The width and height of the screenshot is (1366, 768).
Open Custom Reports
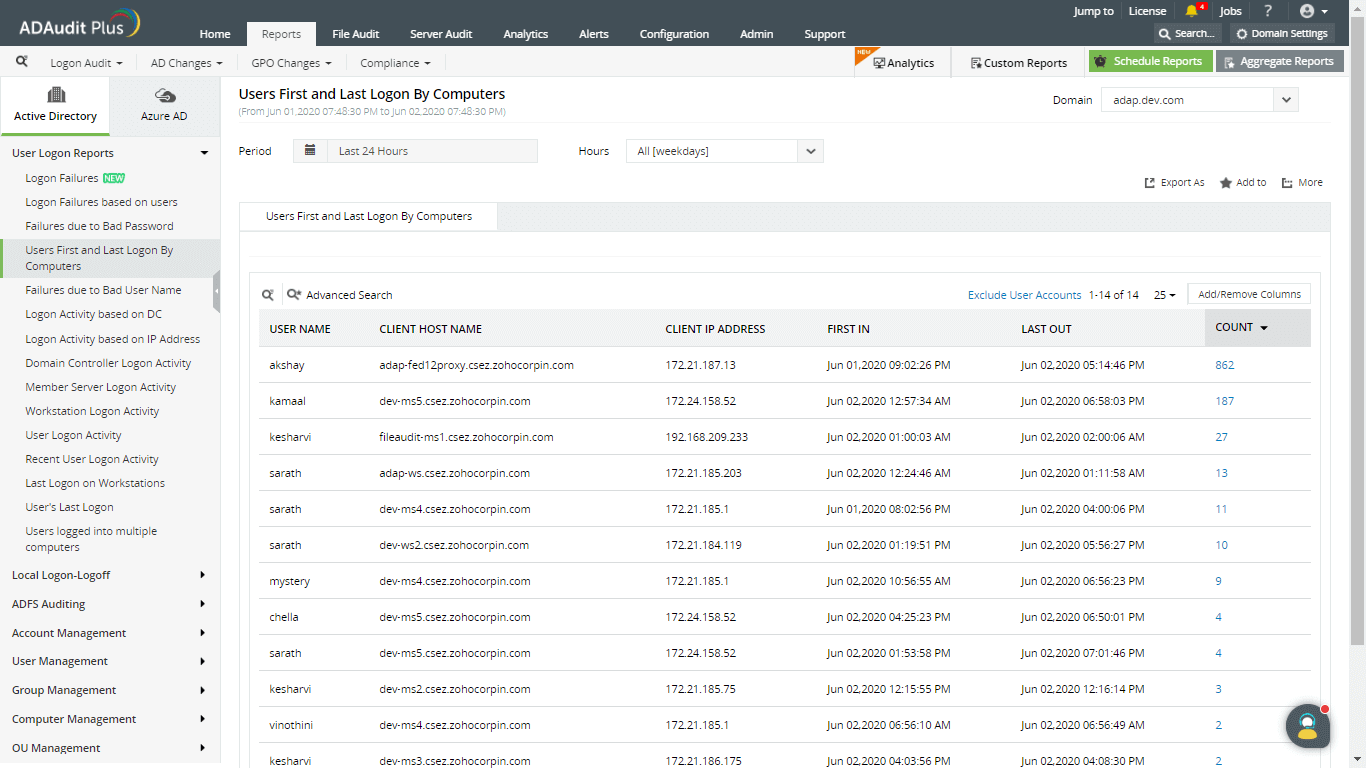[x=1017, y=61]
